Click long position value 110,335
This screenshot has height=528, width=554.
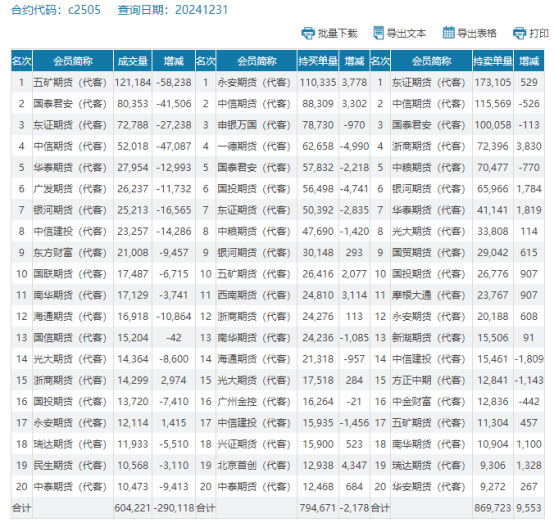click(x=318, y=83)
